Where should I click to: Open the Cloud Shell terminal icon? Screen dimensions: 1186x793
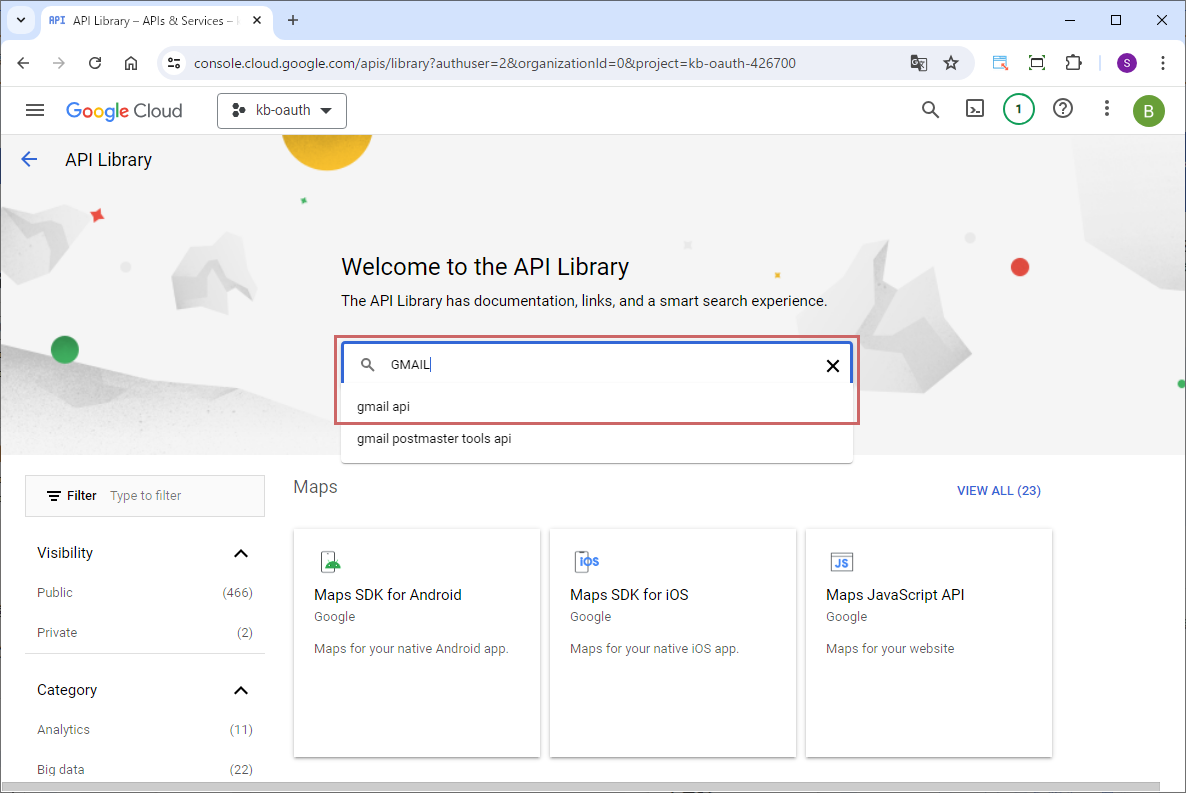pos(974,110)
